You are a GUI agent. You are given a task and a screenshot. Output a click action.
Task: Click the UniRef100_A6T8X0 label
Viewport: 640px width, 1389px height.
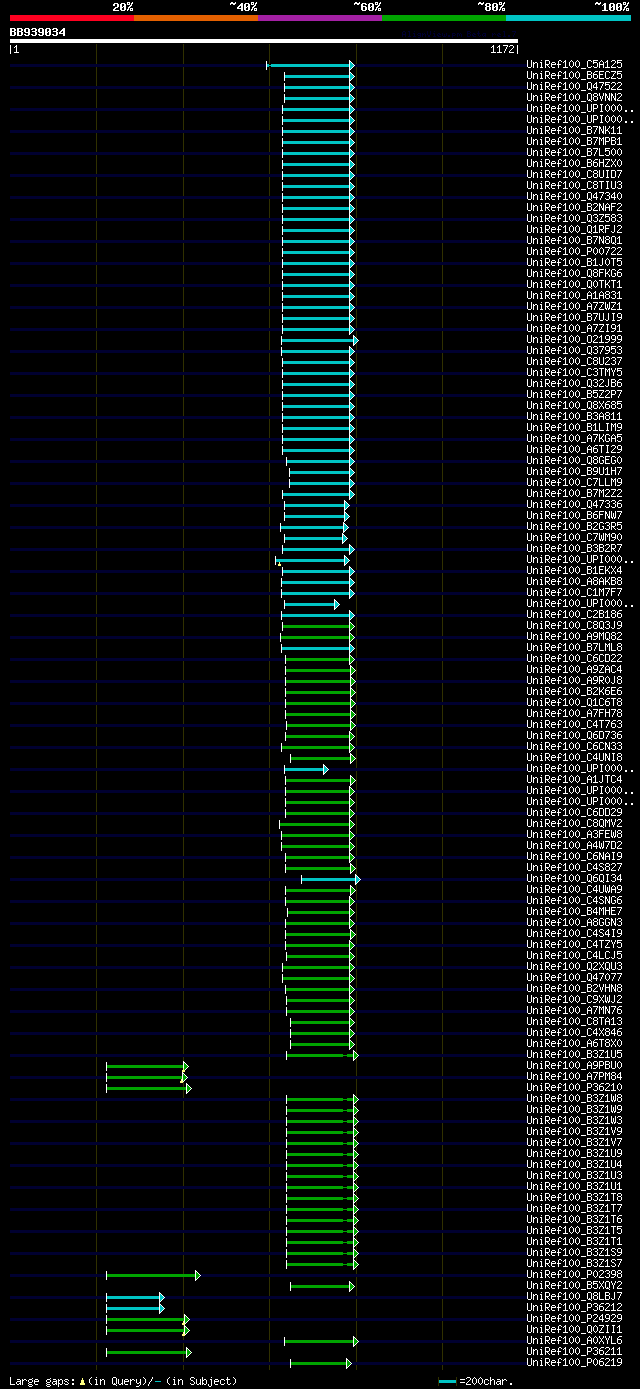574,1043
